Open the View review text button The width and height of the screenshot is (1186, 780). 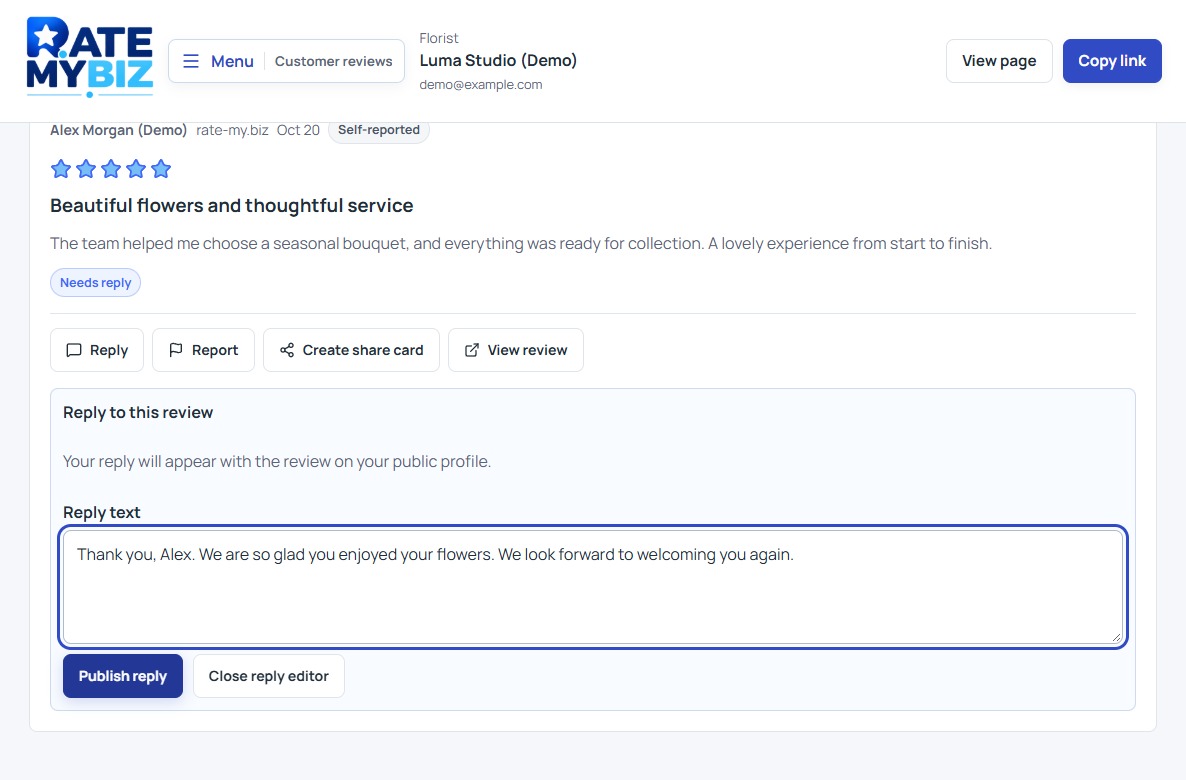[x=527, y=350]
